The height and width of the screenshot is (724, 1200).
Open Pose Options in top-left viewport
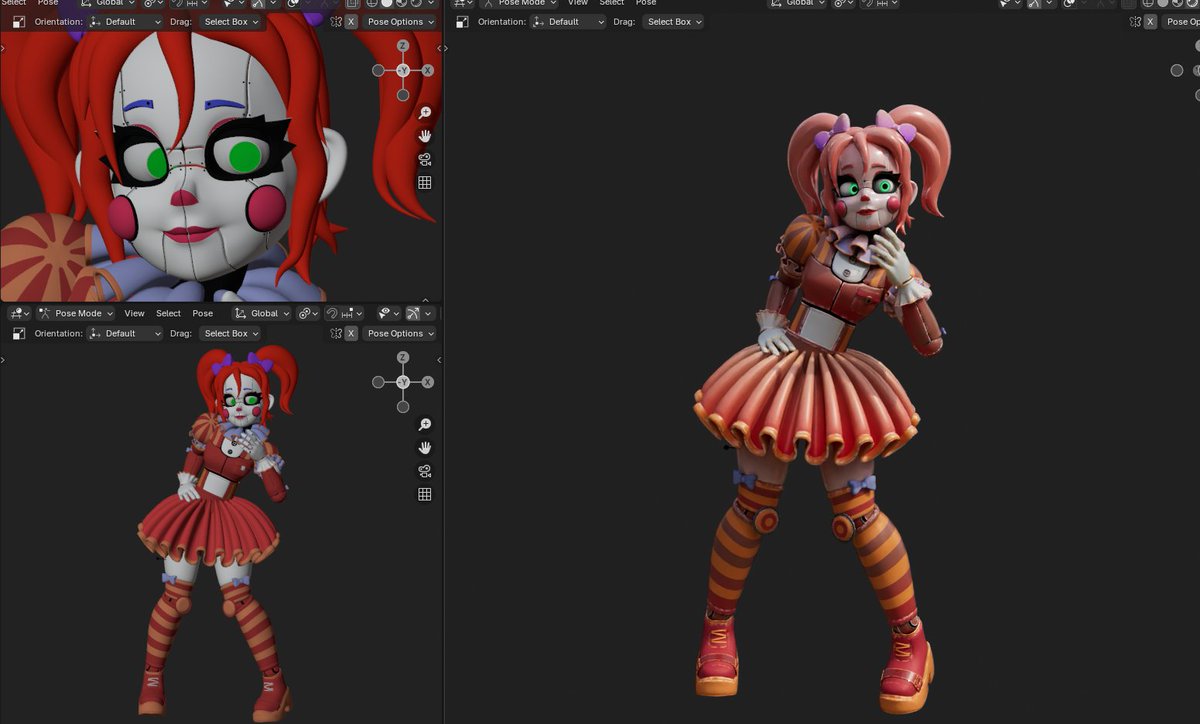click(400, 21)
